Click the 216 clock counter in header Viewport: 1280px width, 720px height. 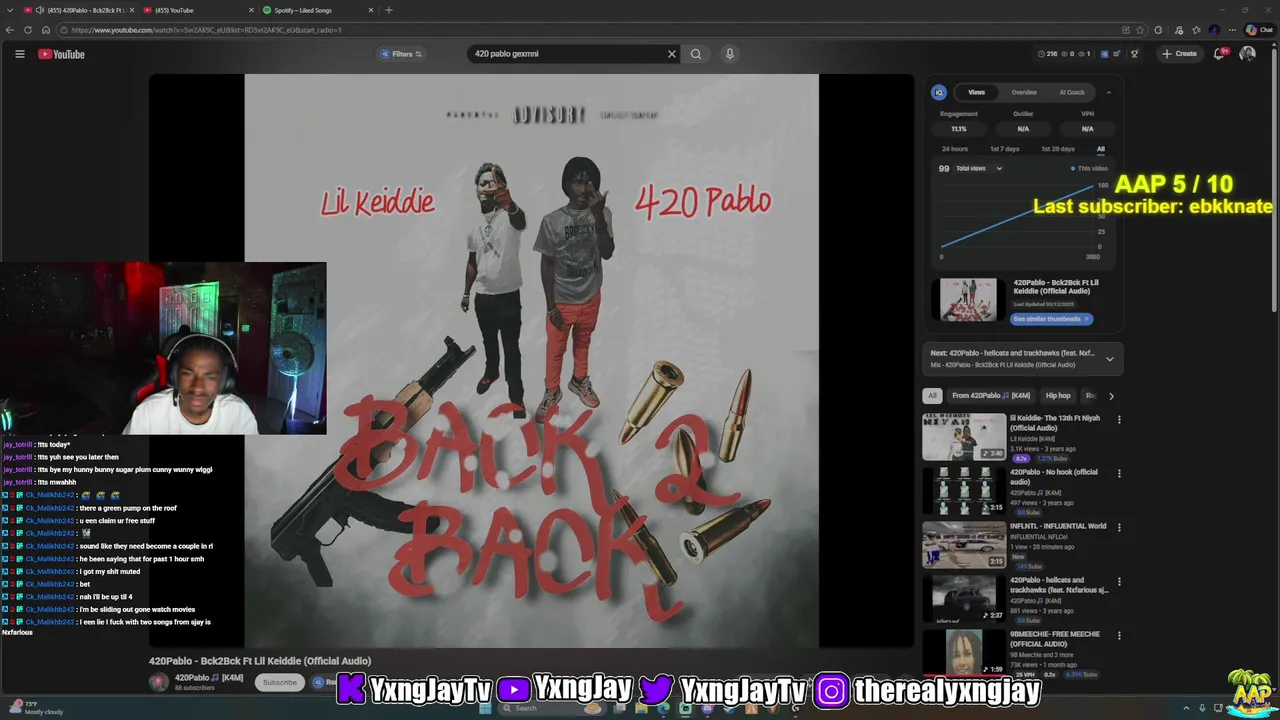[1047, 54]
